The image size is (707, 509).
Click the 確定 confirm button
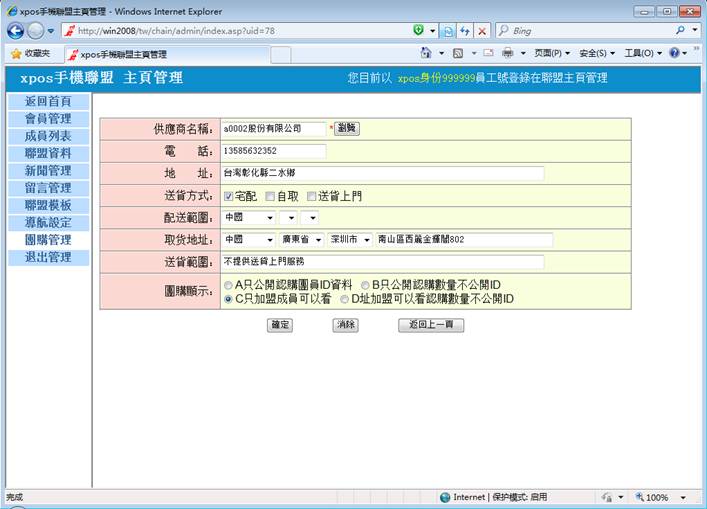click(x=281, y=325)
